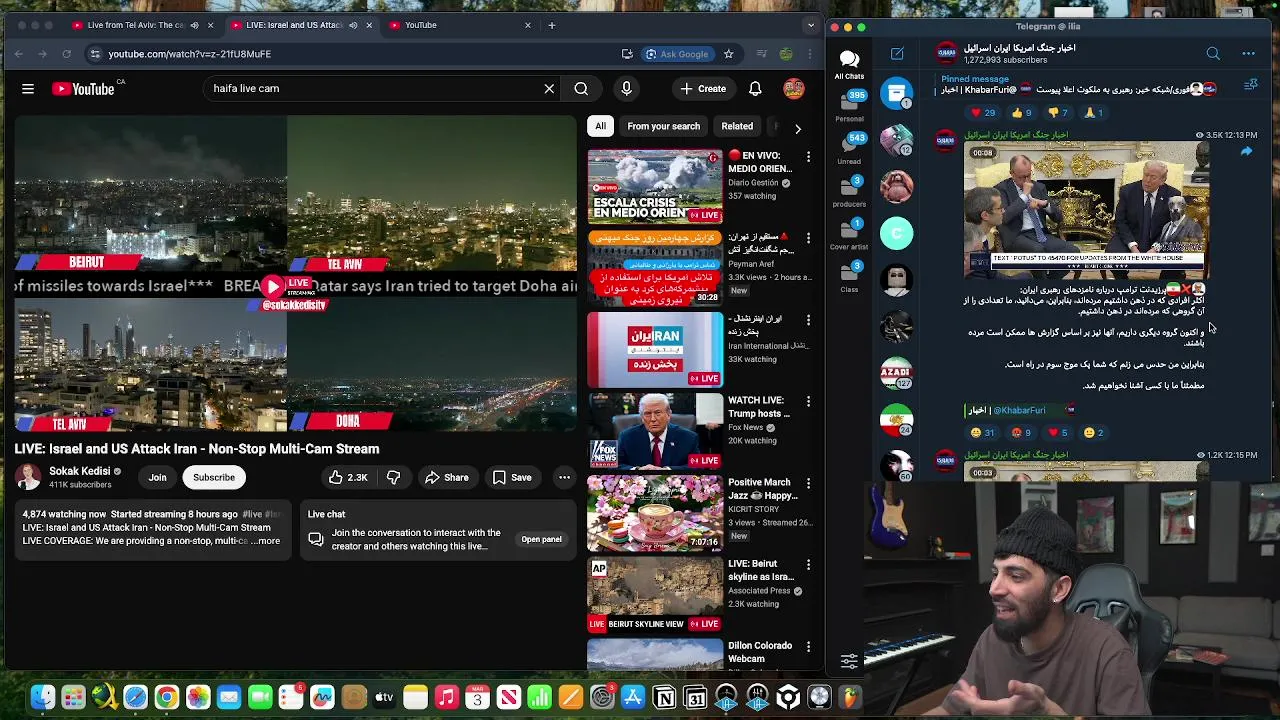Like the video with 2.3K thumbs up
The width and height of the screenshot is (1280, 720).
(x=347, y=478)
